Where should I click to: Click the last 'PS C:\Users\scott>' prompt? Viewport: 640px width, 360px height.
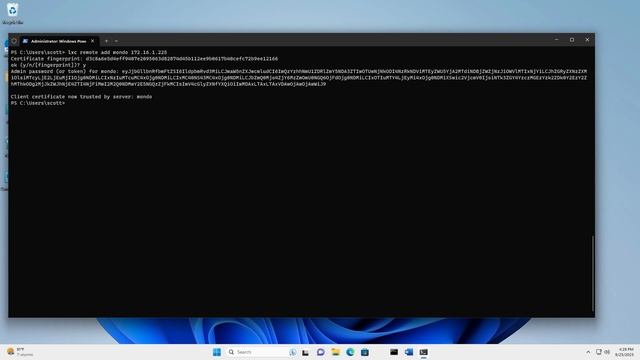coord(38,103)
